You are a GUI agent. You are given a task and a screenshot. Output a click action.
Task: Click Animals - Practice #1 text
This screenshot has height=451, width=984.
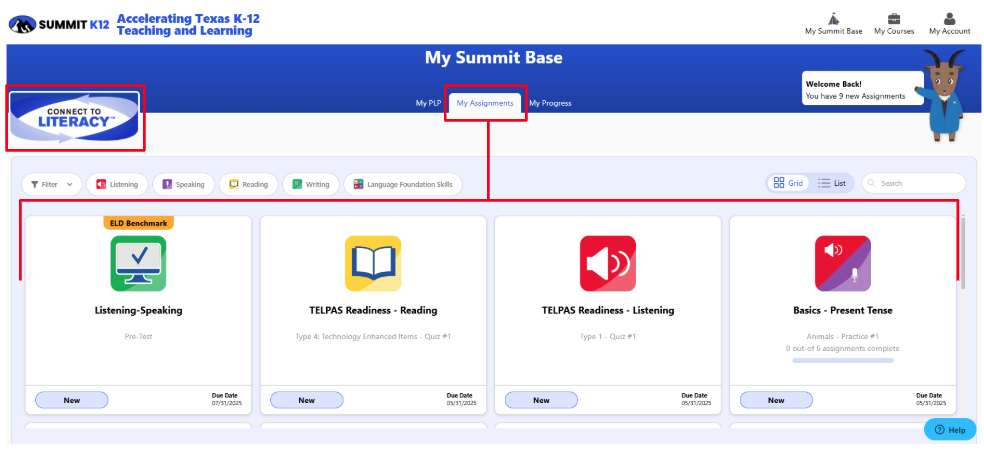[843, 337]
